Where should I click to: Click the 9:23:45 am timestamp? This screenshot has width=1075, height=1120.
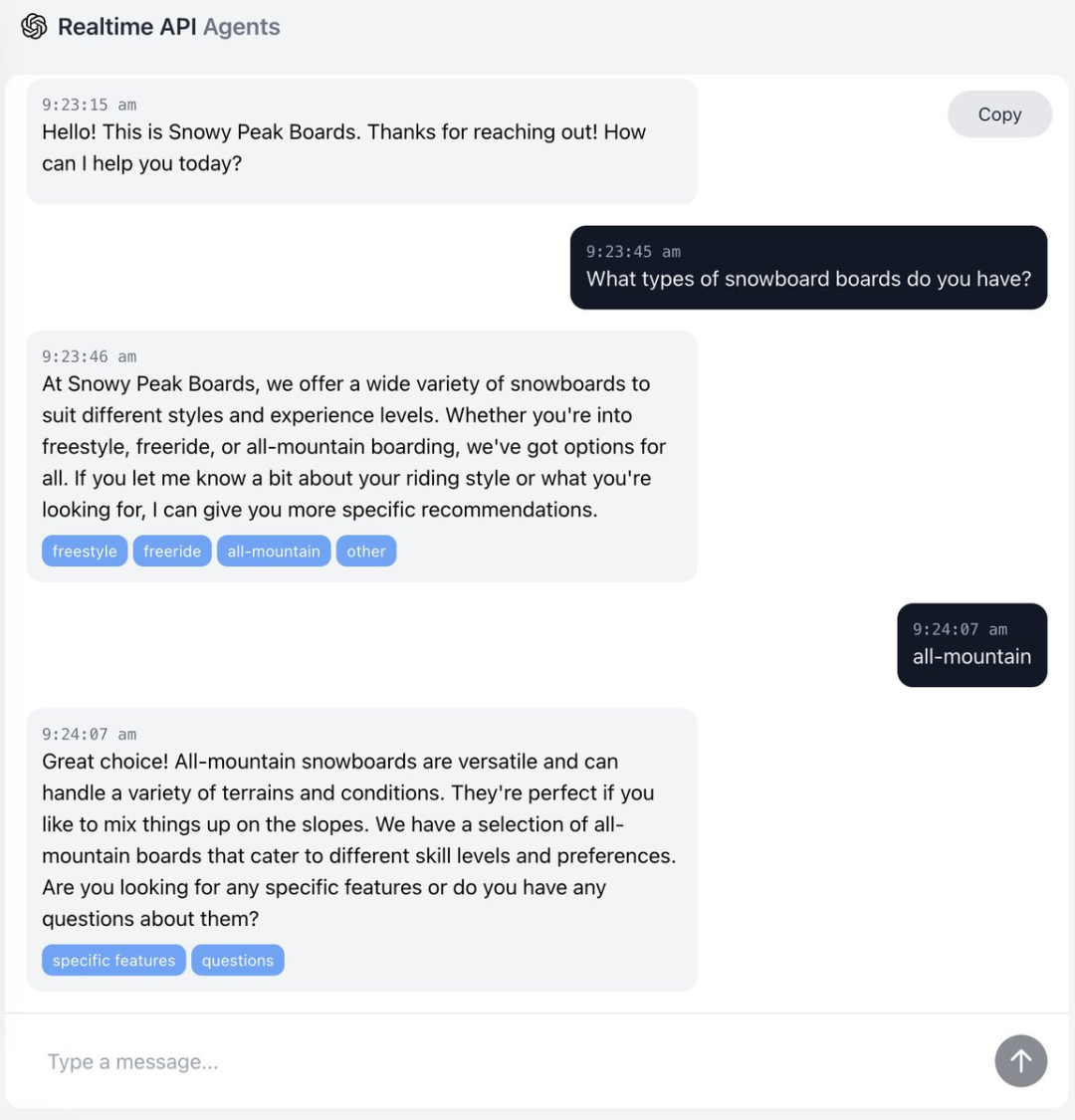633,252
